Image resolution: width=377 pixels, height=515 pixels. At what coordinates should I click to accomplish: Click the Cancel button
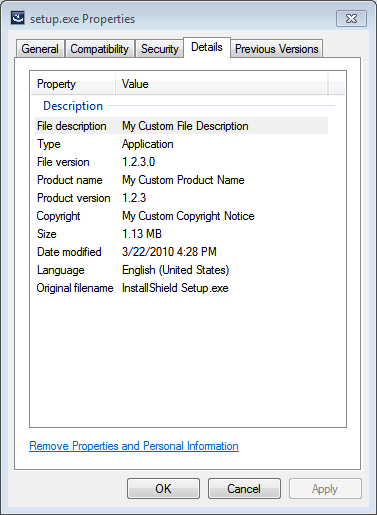pos(244,489)
